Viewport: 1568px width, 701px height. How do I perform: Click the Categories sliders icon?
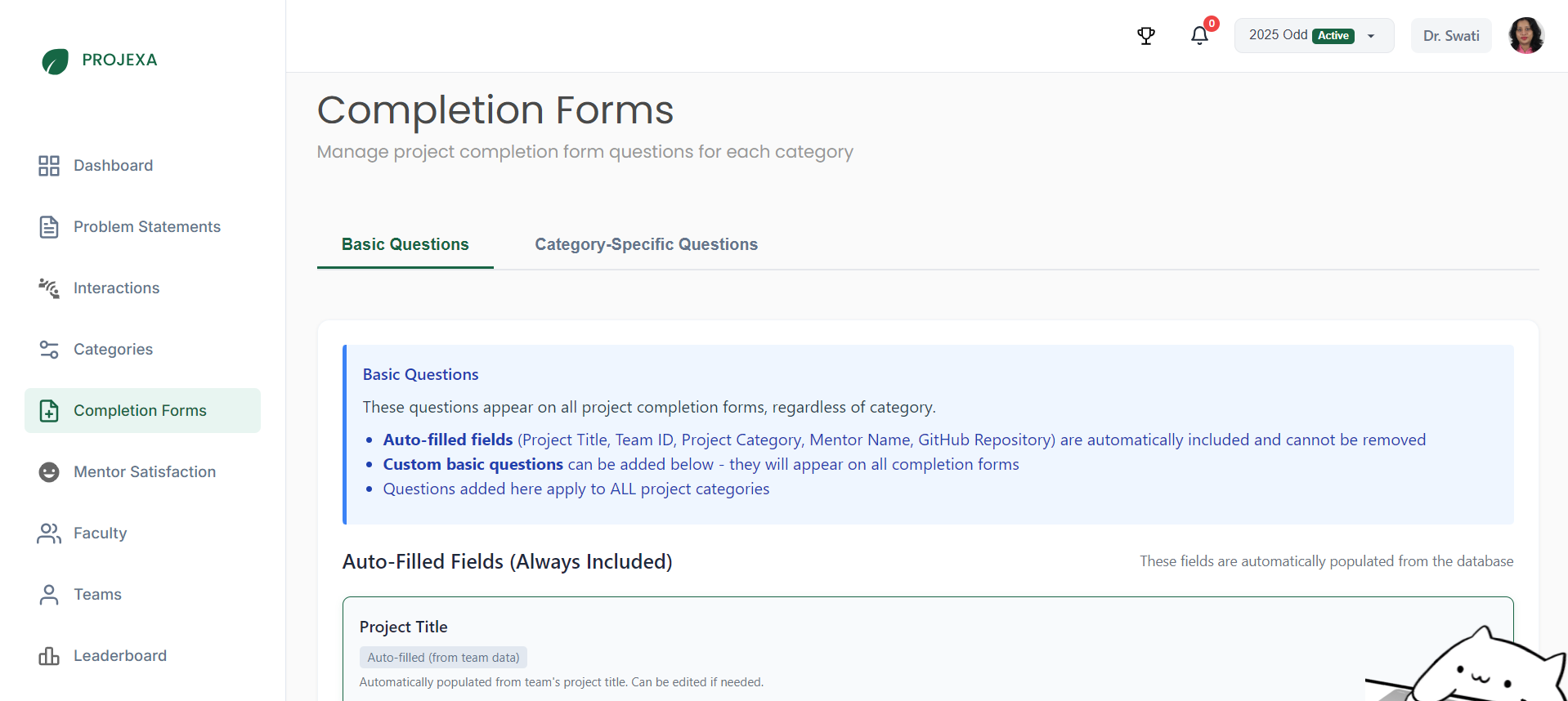49,350
